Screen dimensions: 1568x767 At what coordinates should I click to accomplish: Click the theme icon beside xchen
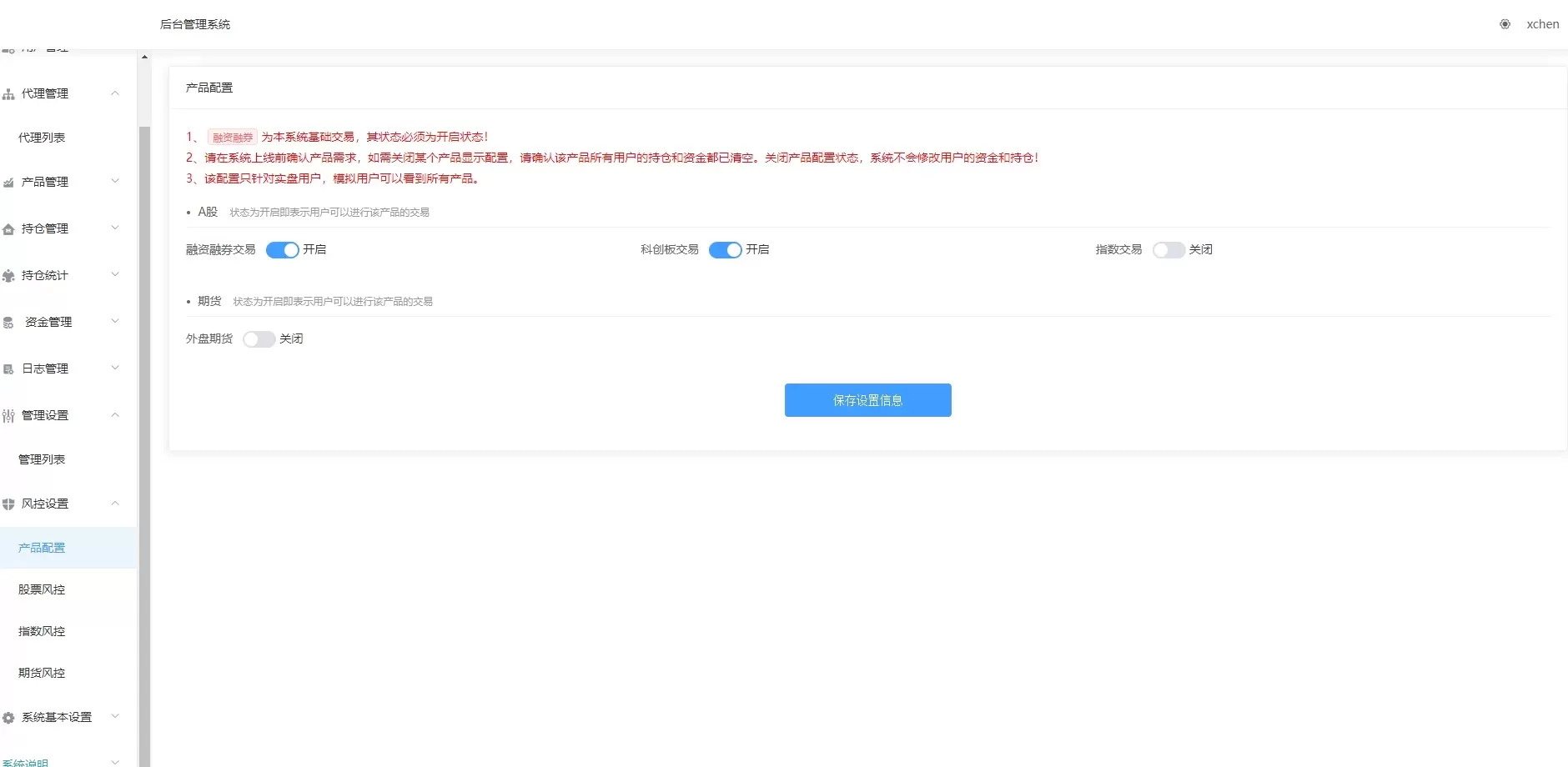coord(1505,24)
